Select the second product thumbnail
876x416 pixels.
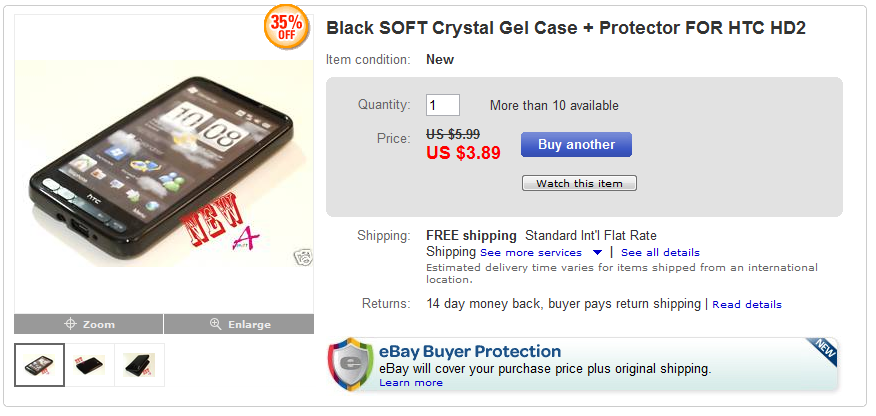point(90,365)
